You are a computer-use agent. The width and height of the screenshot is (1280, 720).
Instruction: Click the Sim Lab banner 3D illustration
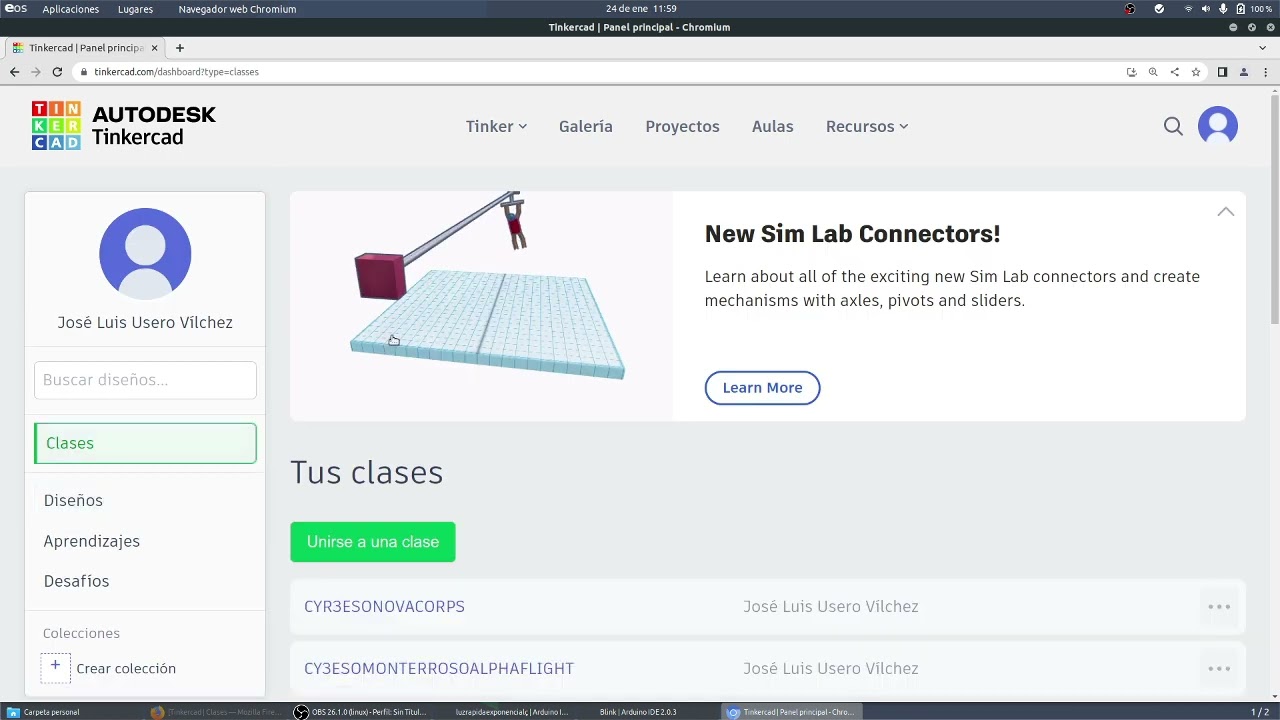(x=482, y=306)
